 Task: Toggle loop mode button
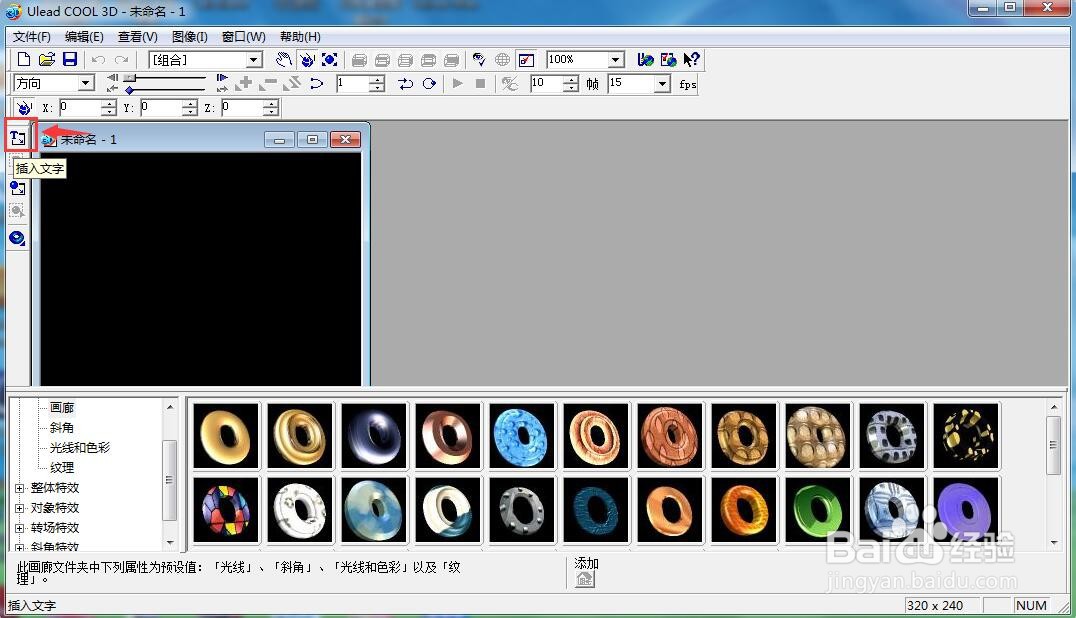[x=430, y=83]
